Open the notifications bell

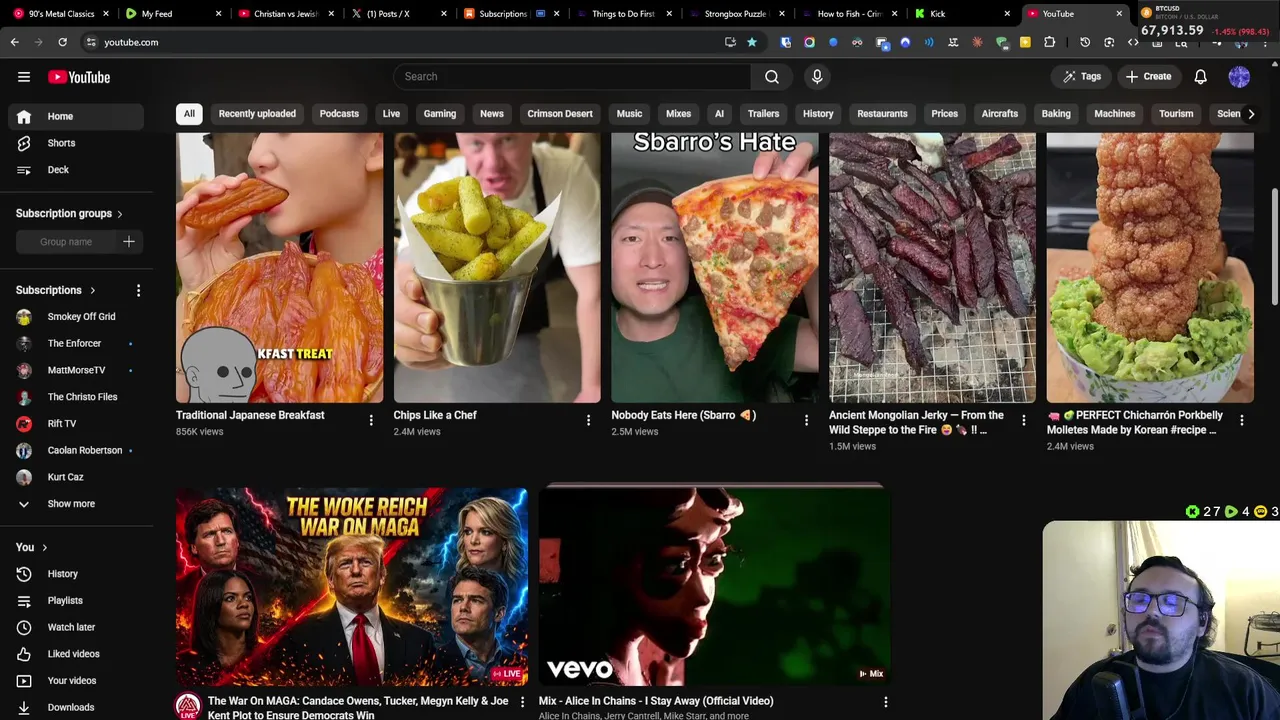1201,77
